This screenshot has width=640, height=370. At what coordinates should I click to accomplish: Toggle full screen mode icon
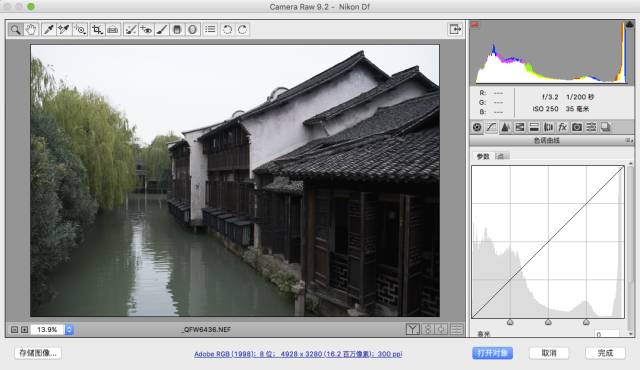(455, 29)
